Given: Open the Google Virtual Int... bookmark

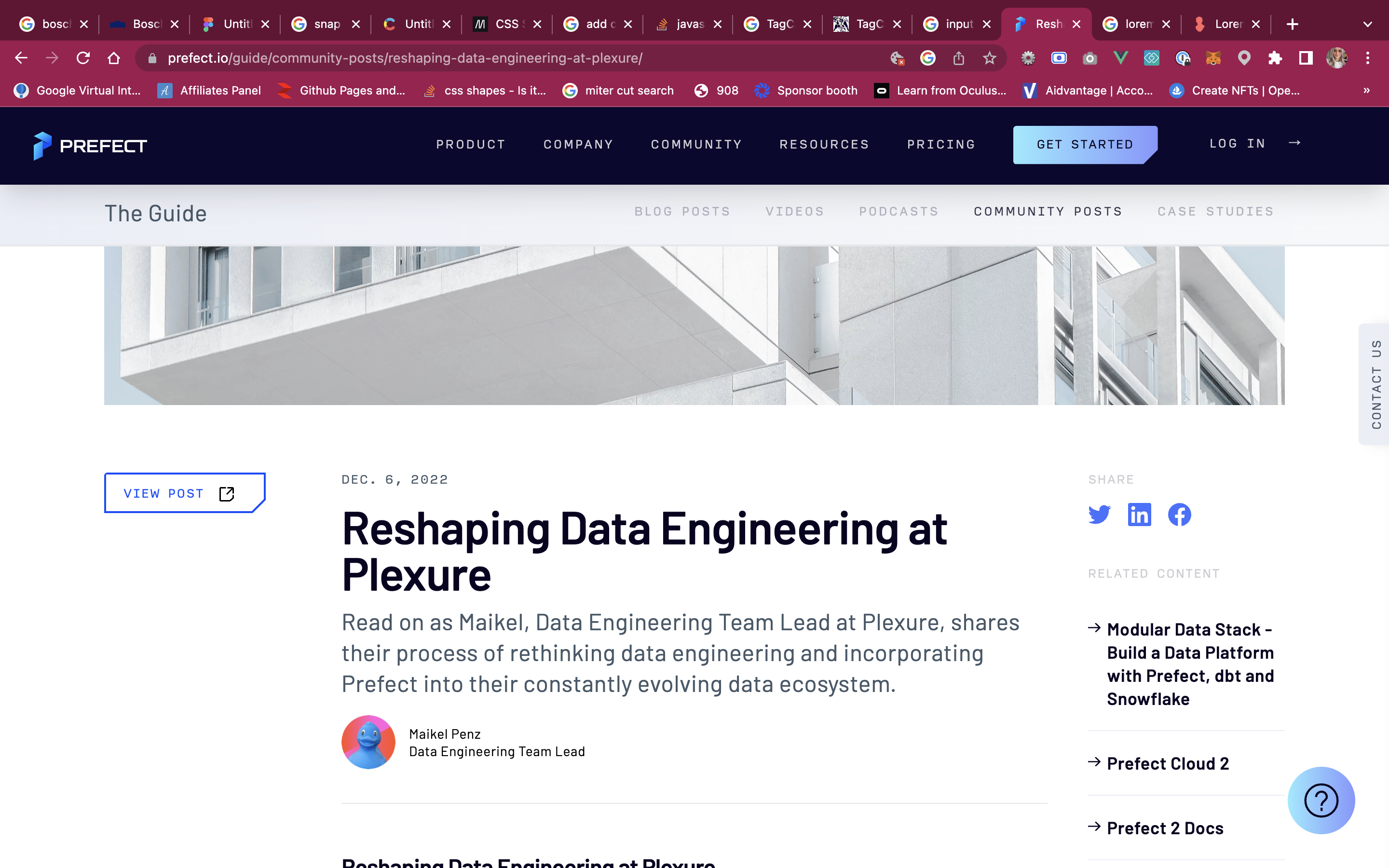Looking at the screenshot, I should coord(78,90).
